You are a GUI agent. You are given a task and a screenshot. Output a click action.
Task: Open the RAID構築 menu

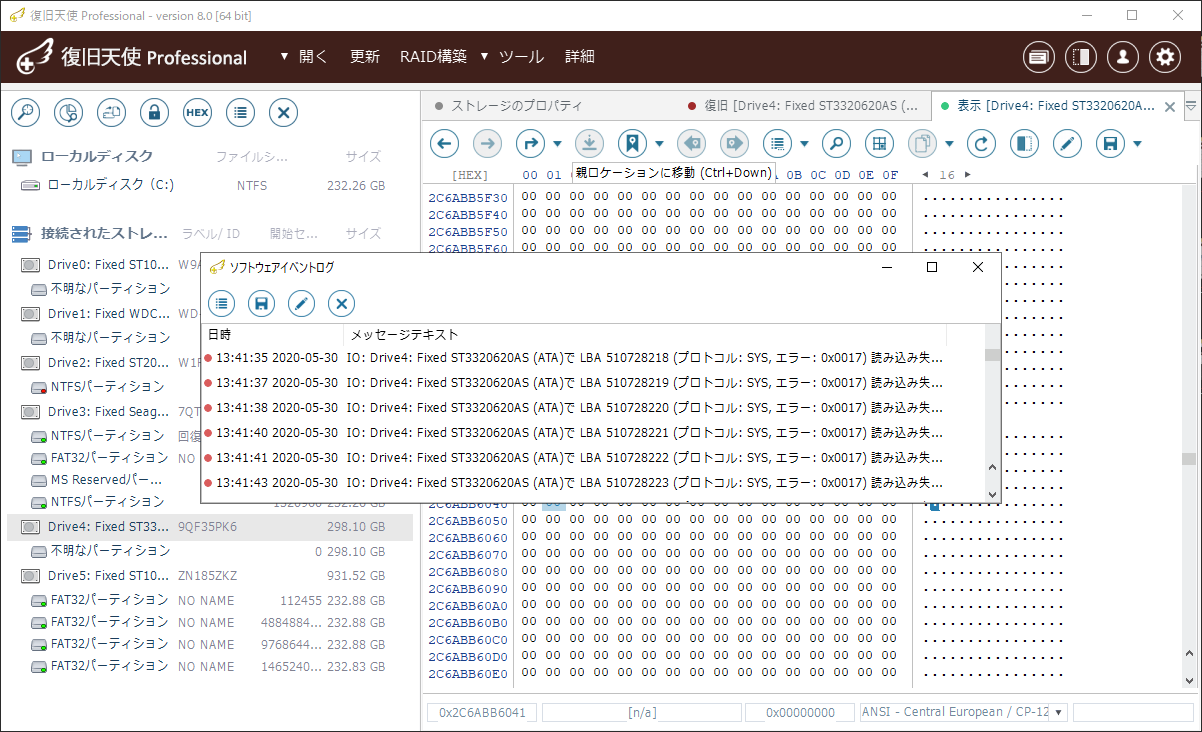(x=433, y=57)
